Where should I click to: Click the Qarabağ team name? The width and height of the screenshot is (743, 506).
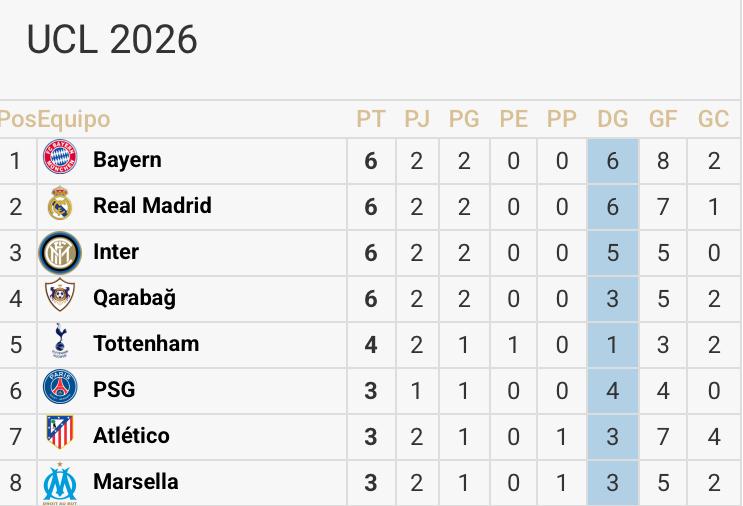134,298
